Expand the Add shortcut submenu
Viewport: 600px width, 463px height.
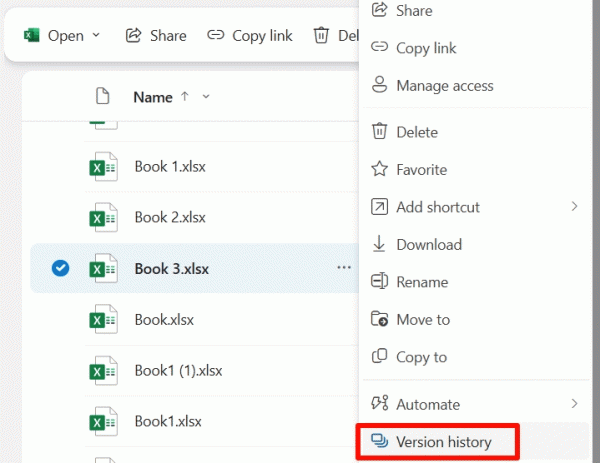pyautogui.click(x=574, y=207)
